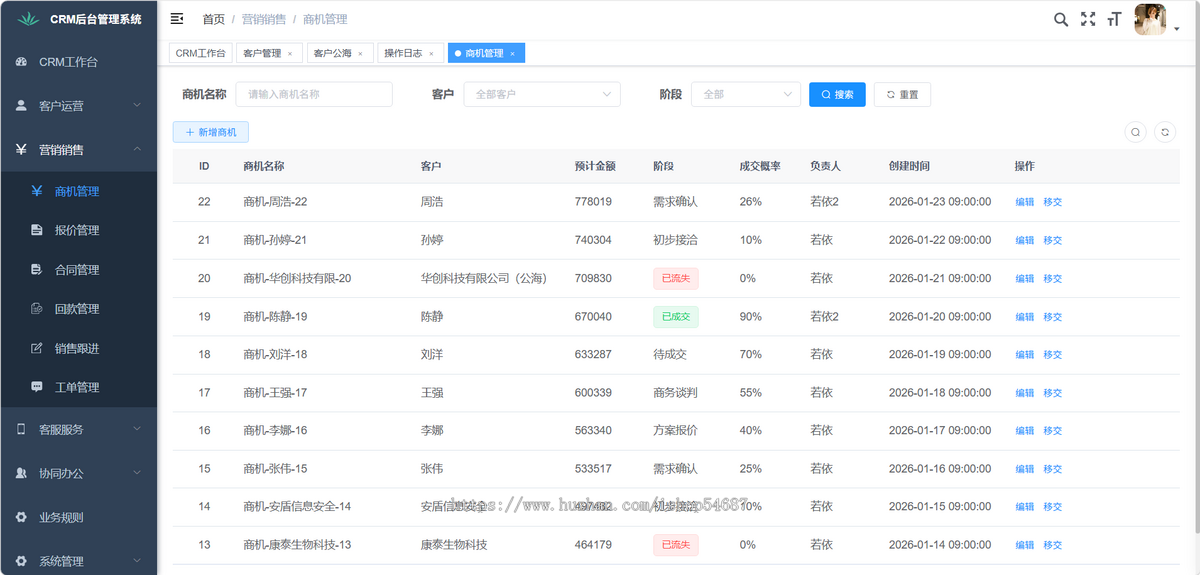Click the amount 778019
This screenshot has height=575, width=1200.
[593, 202]
